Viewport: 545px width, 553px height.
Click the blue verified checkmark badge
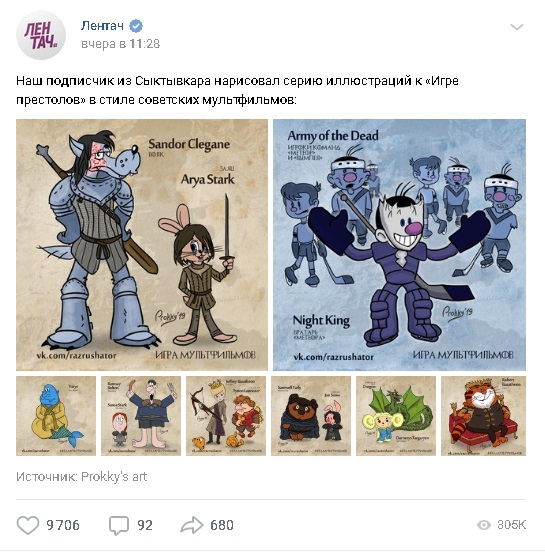pos(136,26)
